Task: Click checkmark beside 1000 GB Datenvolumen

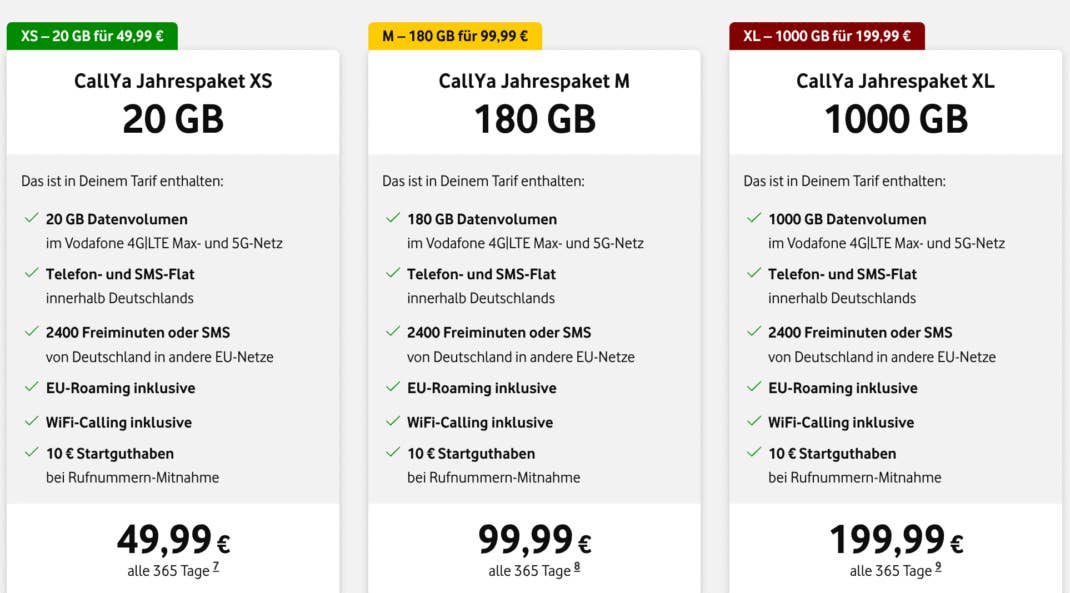Action: pyautogui.click(x=753, y=218)
